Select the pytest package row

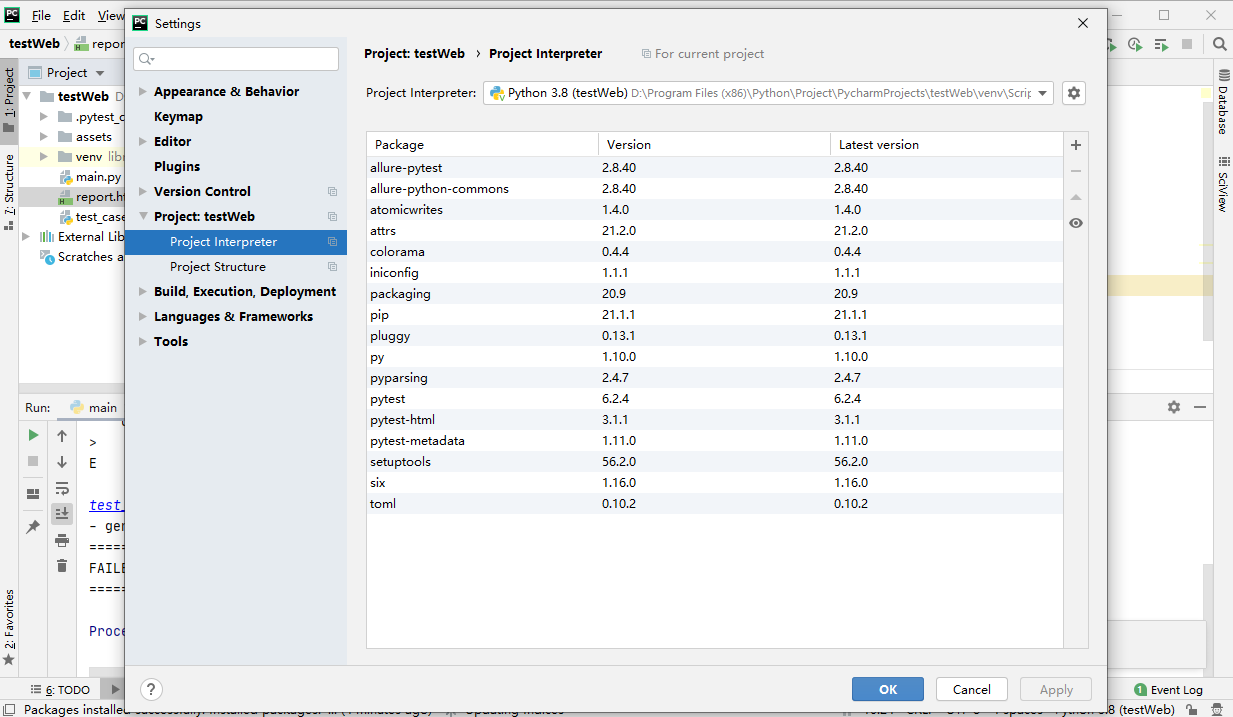coord(714,399)
